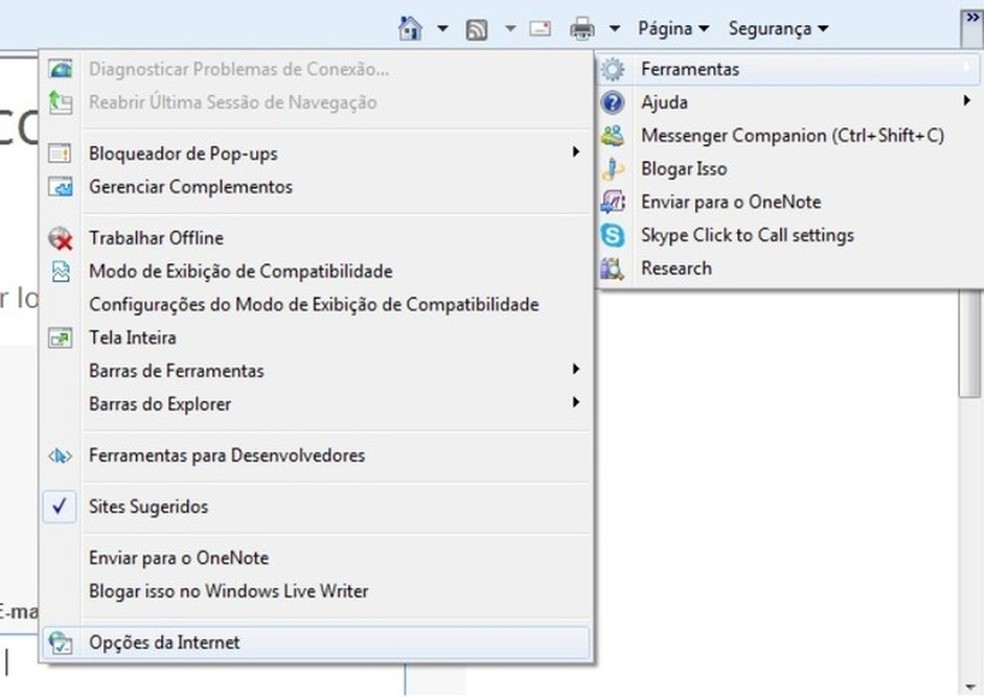
Task: Click the Ajuda question mark icon
Action: pos(612,102)
